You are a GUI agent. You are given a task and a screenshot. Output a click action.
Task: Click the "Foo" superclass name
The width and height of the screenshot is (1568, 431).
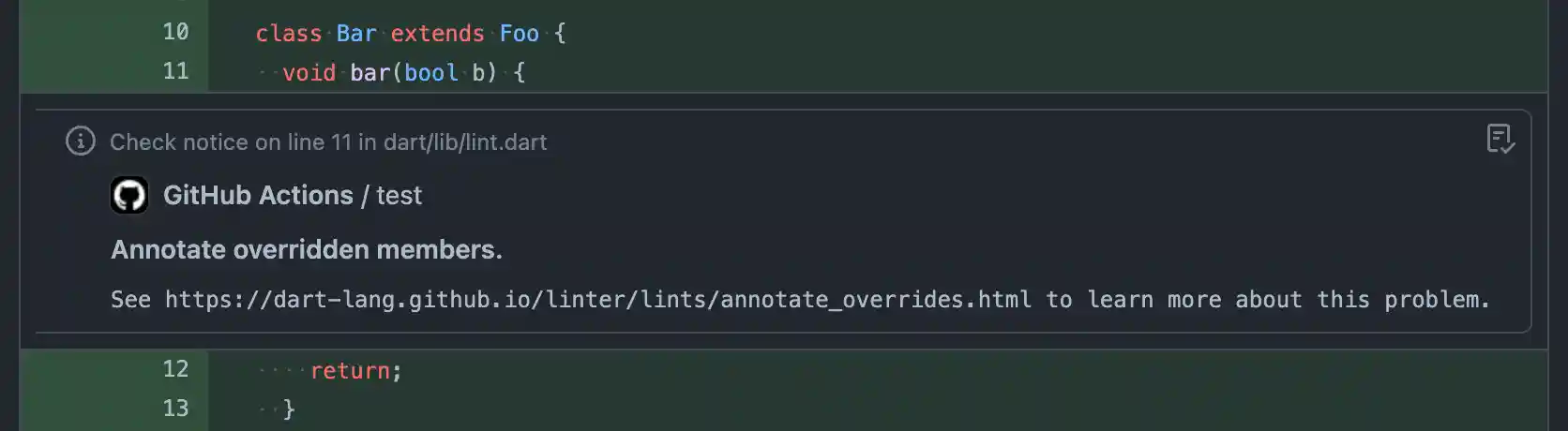click(519, 34)
